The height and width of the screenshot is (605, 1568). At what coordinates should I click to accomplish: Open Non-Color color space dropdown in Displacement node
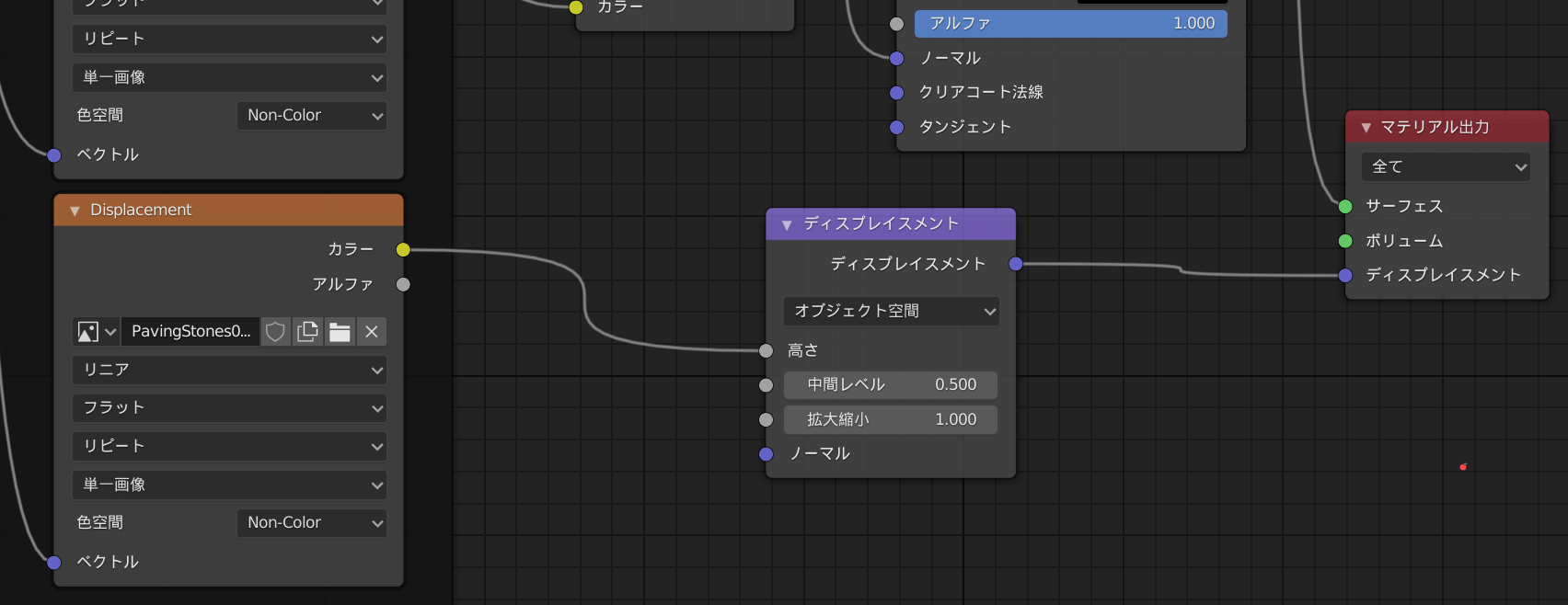tap(312, 522)
